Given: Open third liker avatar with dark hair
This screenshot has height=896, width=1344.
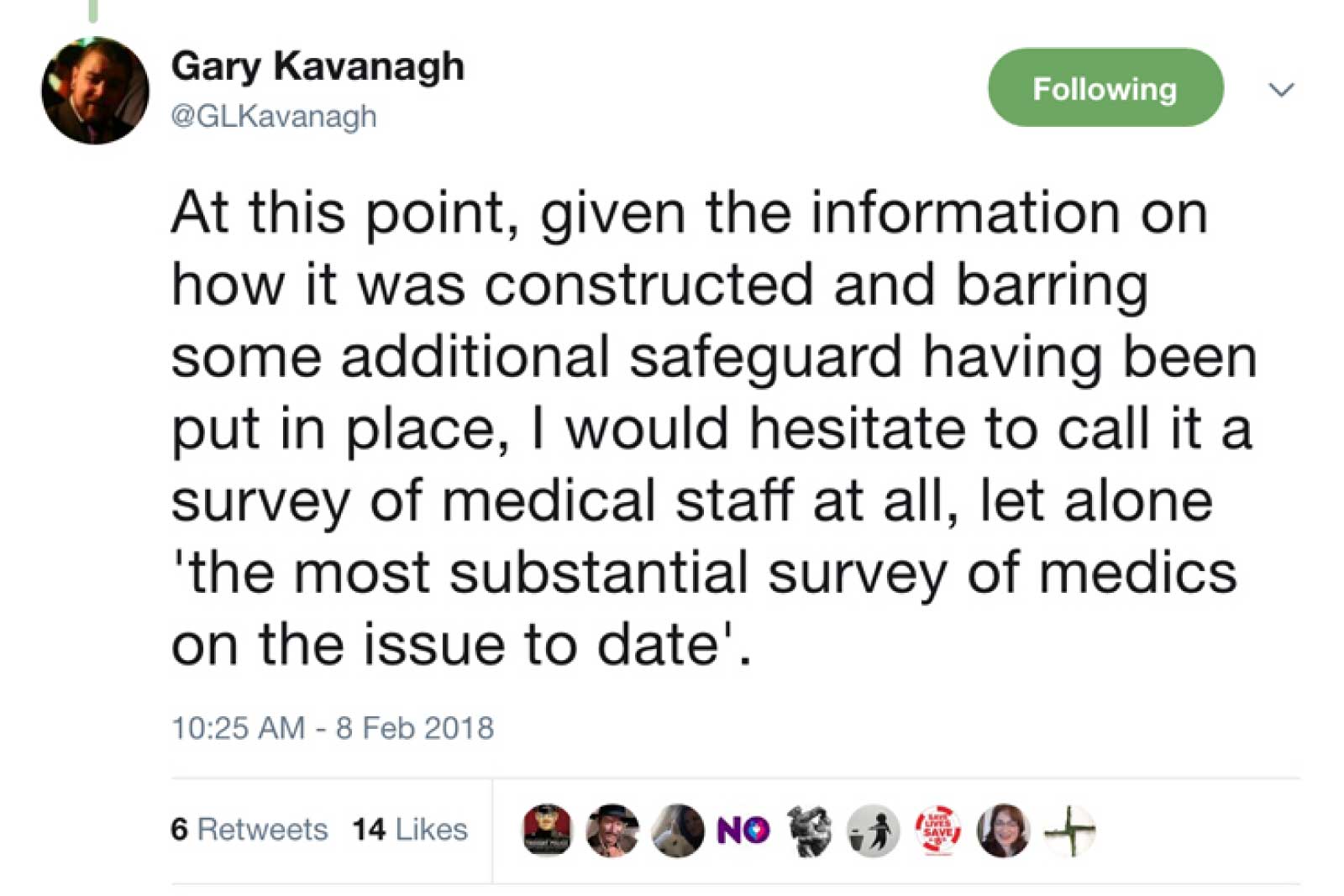Looking at the screenshot, I should [678, 831].
